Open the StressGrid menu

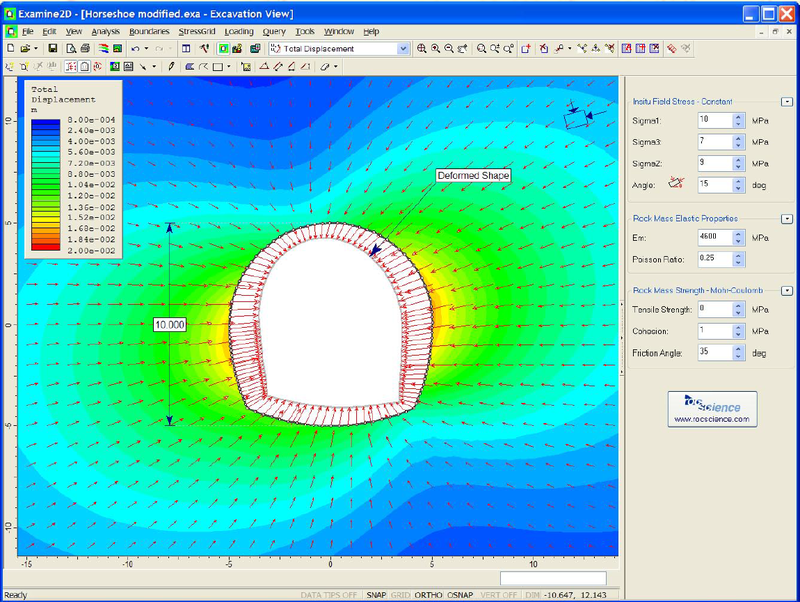(196, 32)
